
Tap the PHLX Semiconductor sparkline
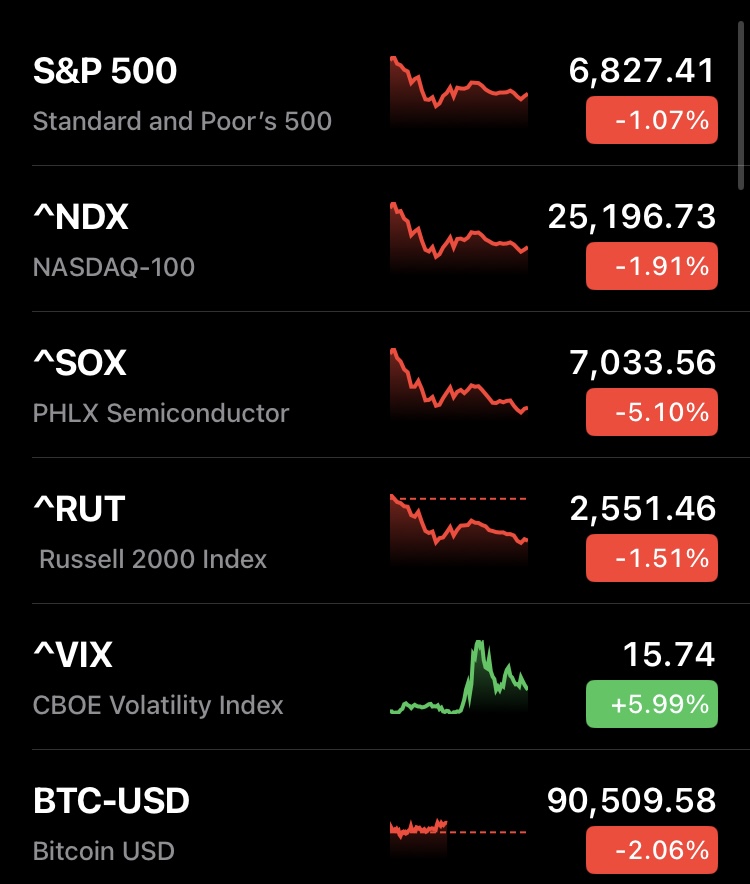[458, 382]
